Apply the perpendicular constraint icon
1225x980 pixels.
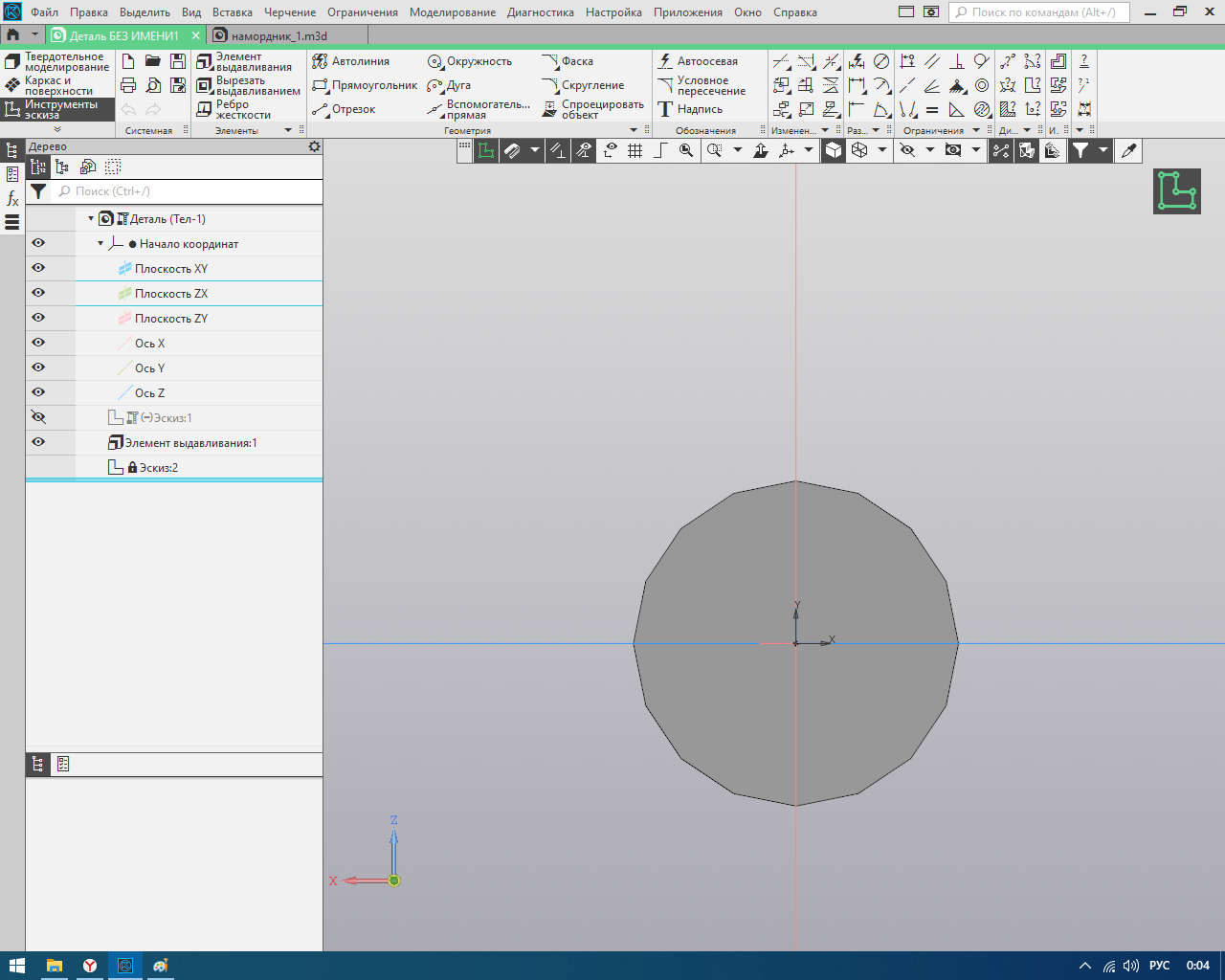coord(957,61)
